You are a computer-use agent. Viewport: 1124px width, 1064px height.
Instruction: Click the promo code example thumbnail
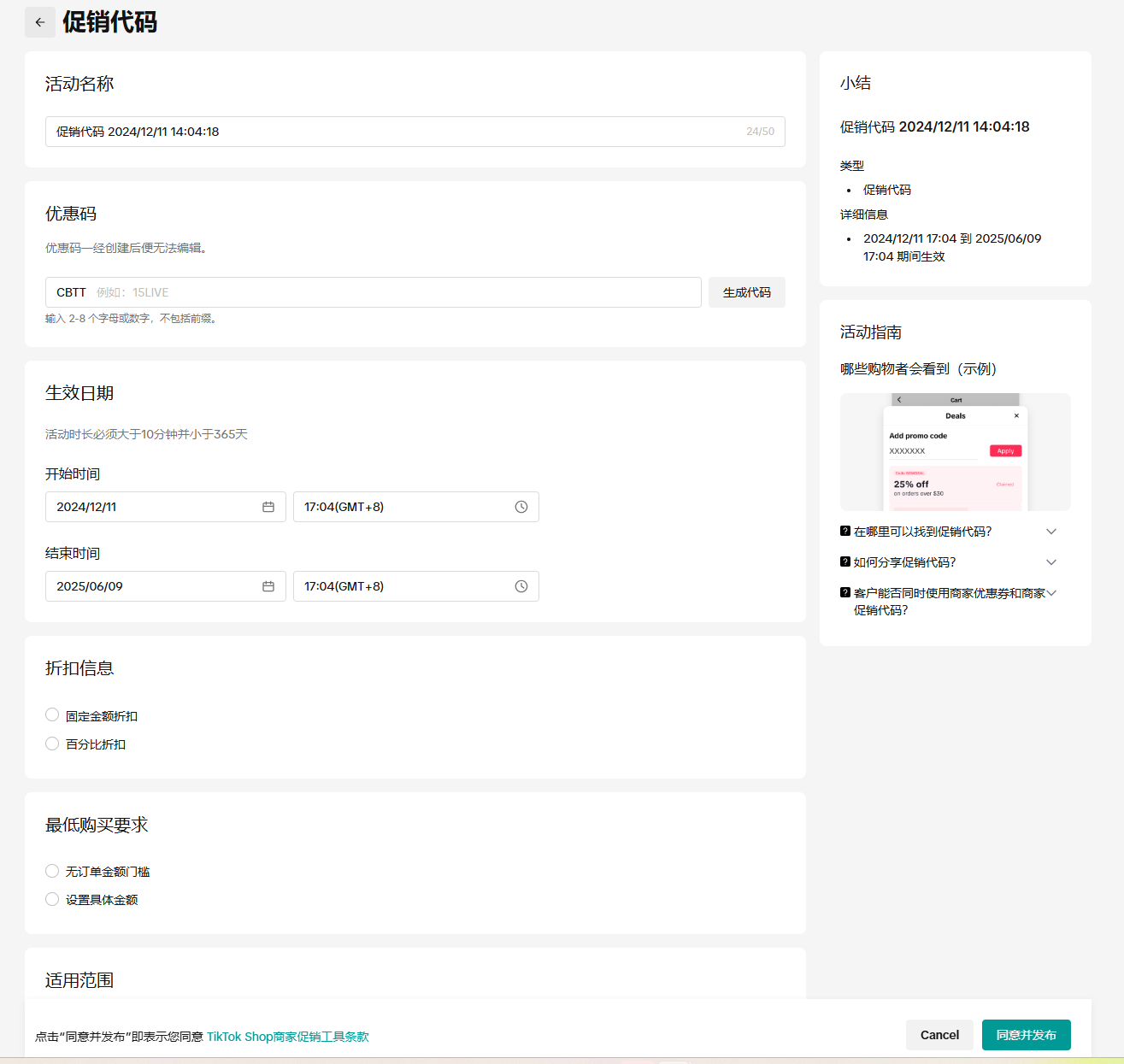955,452
